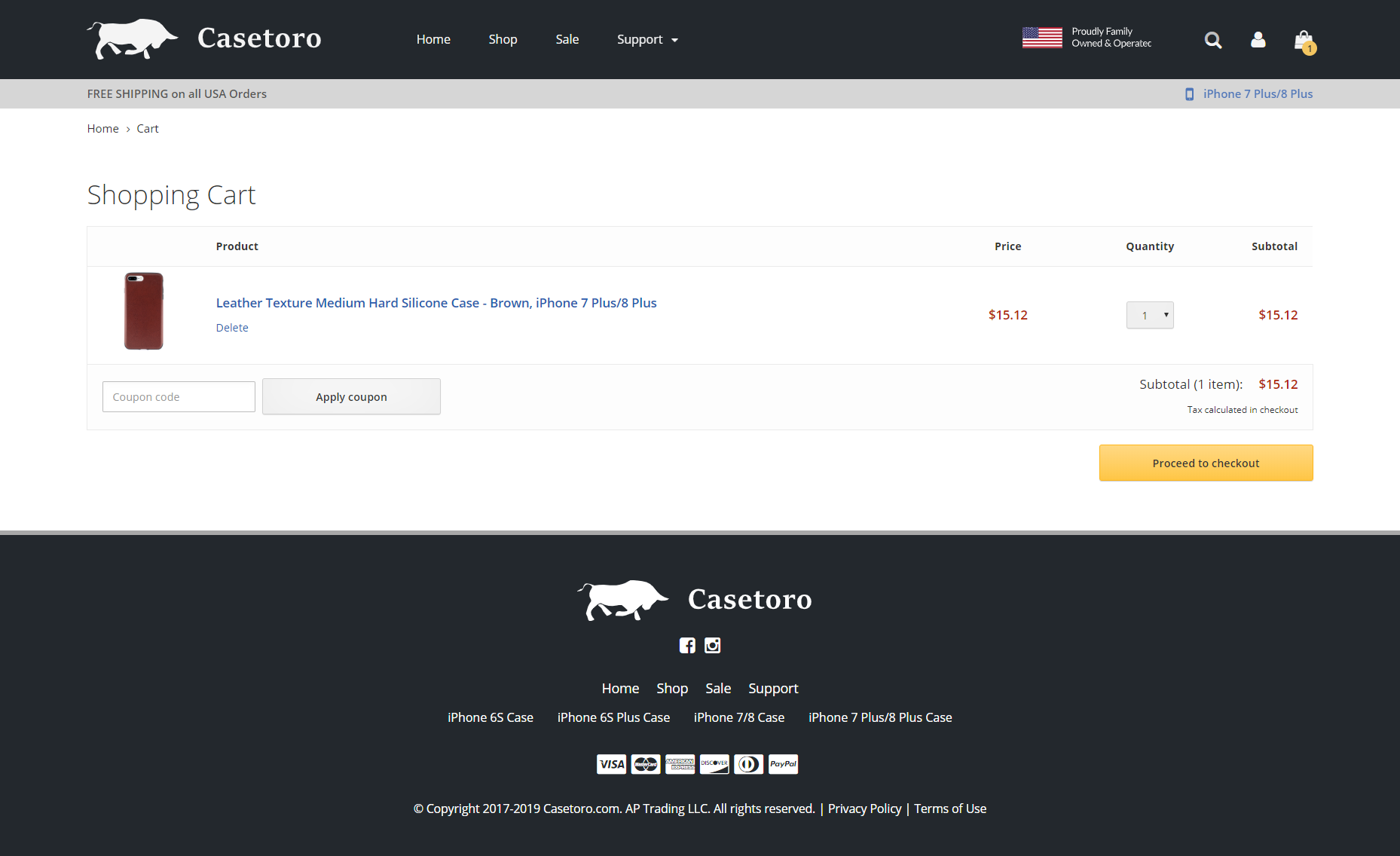Delete the leather case from cart
The width and height of the screenshot is (1400, 856).
232,328
